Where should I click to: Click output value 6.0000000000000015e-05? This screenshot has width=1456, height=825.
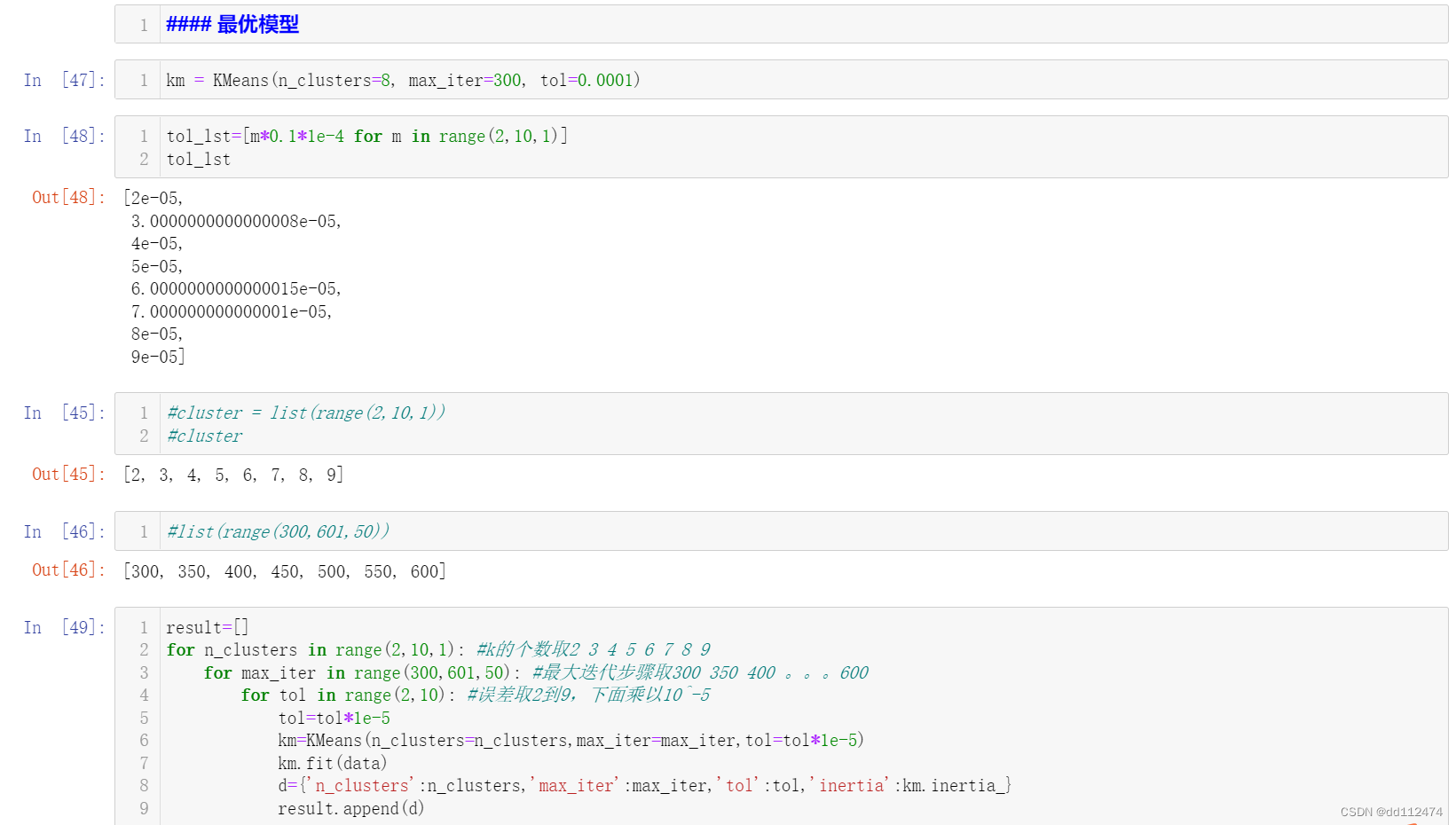(x=236, y=288)
